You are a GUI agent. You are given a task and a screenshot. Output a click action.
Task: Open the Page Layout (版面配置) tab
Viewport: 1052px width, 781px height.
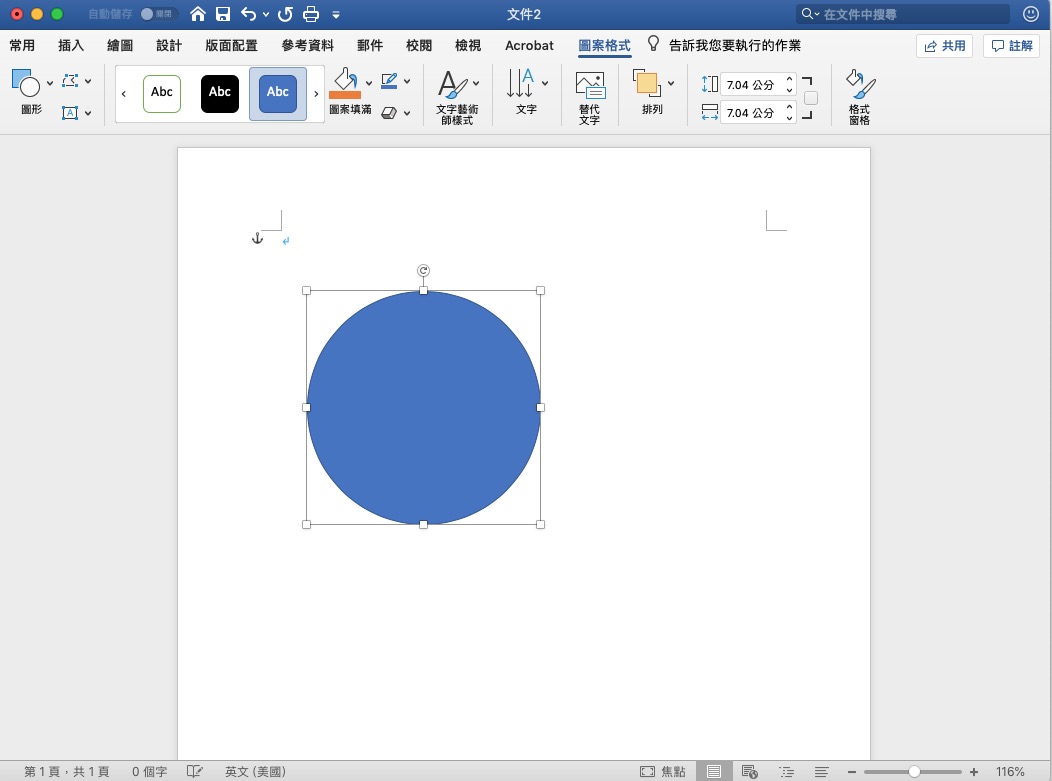[231, 45]
